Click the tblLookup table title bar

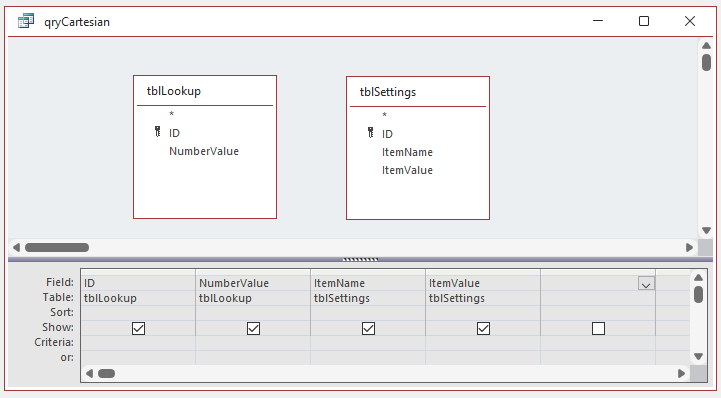pos(205,91)
